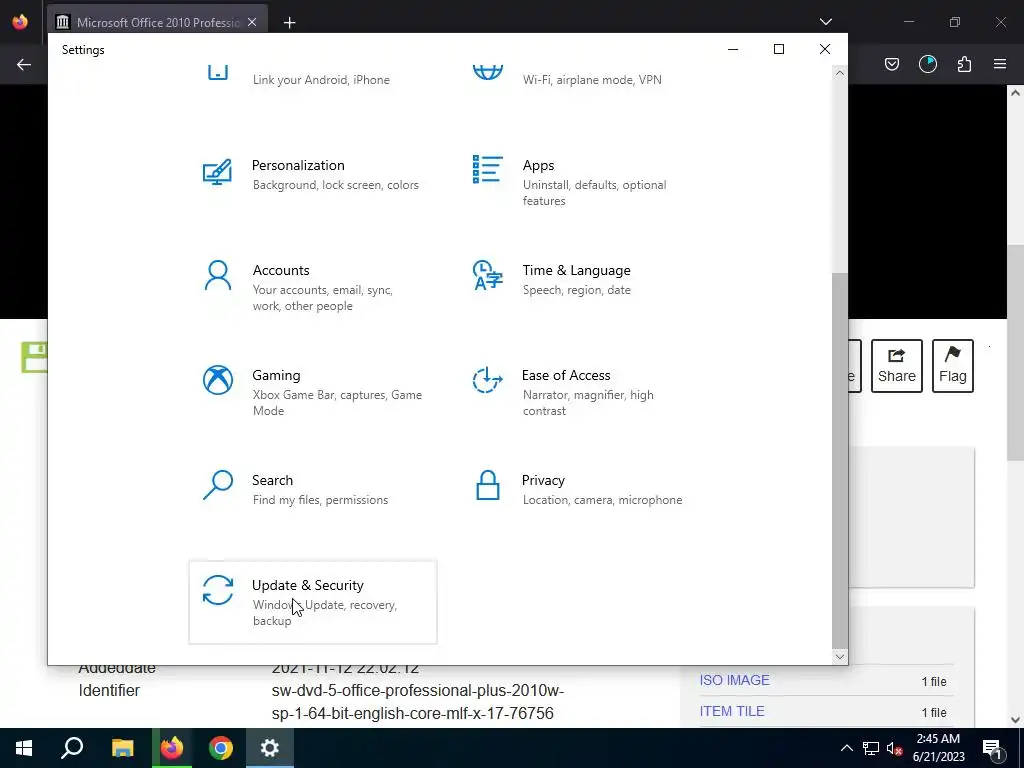Click Firefox page scrollbar down arrow

tap(1016, 720)
